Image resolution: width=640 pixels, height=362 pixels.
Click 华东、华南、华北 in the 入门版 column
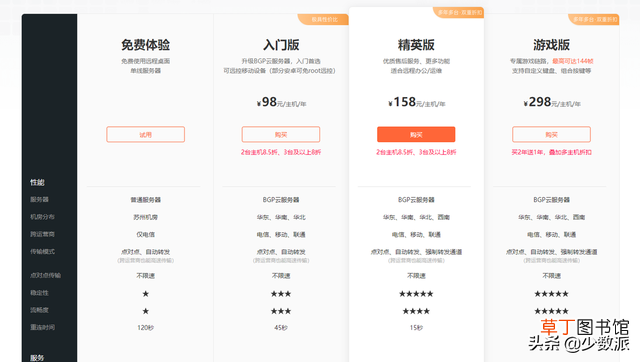click(x=281, y=217)
